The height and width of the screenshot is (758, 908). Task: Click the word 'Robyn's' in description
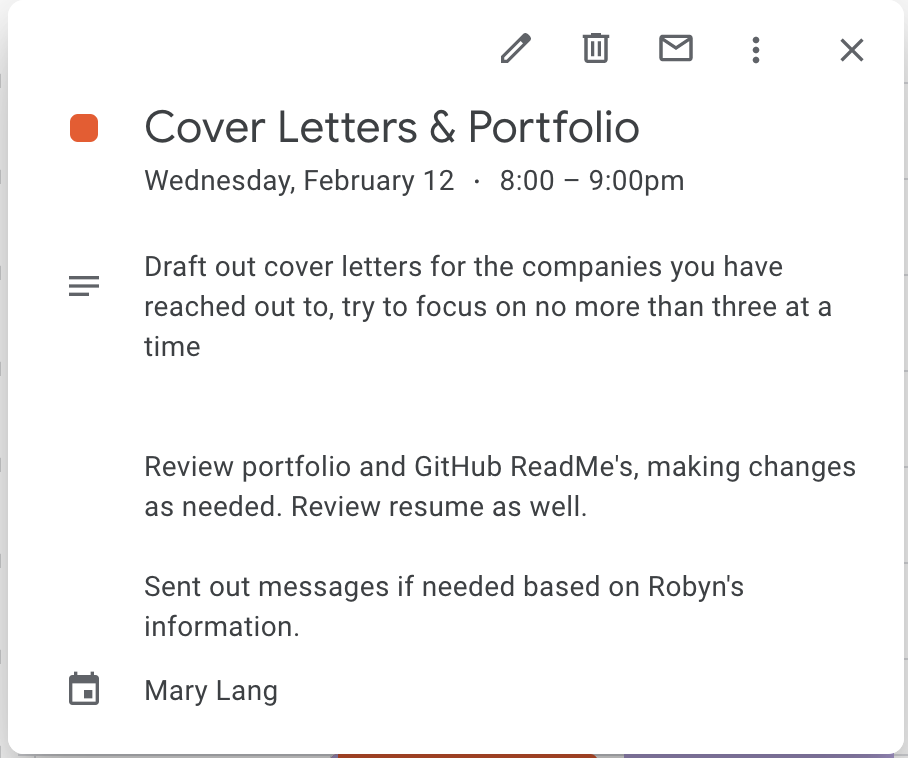coord(696,587)
